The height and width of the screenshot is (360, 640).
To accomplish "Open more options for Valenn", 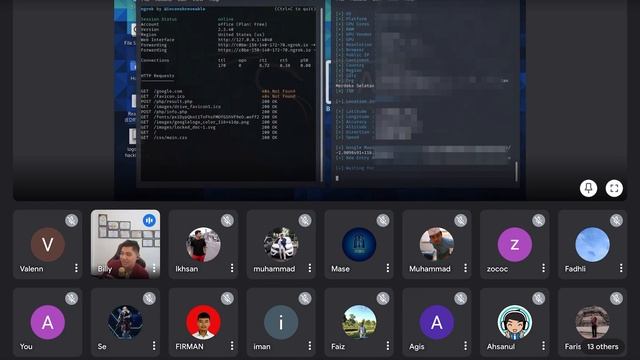I will point(76,268).
